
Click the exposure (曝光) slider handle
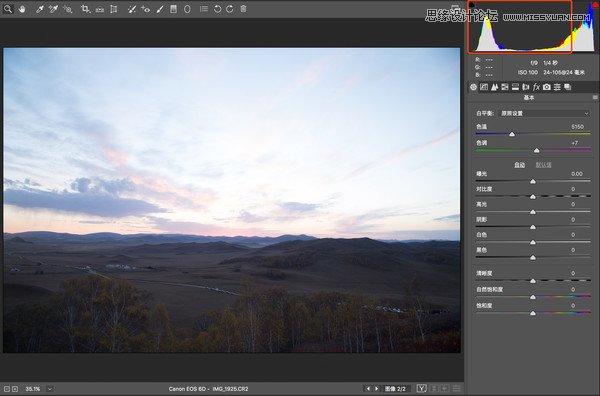click(x=533, y=181)
